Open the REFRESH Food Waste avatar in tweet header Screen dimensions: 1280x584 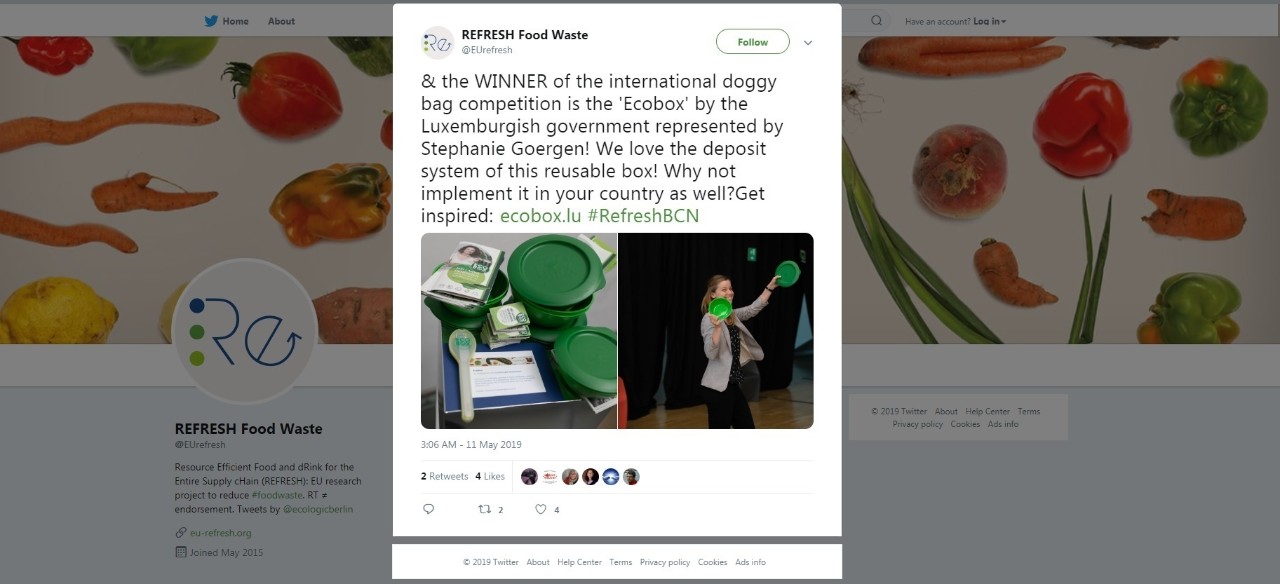point(438,43)
